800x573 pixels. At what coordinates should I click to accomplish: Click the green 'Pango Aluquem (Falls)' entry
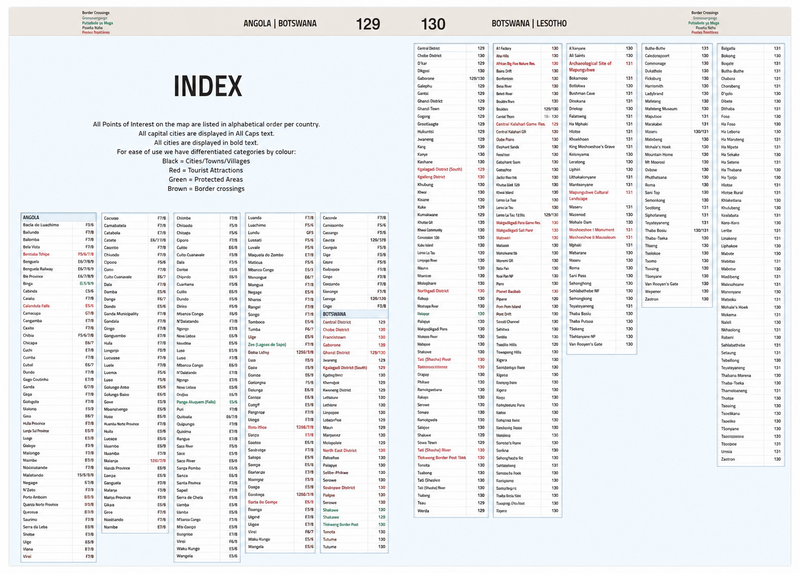pyautogui.click(x=196, y=402)
